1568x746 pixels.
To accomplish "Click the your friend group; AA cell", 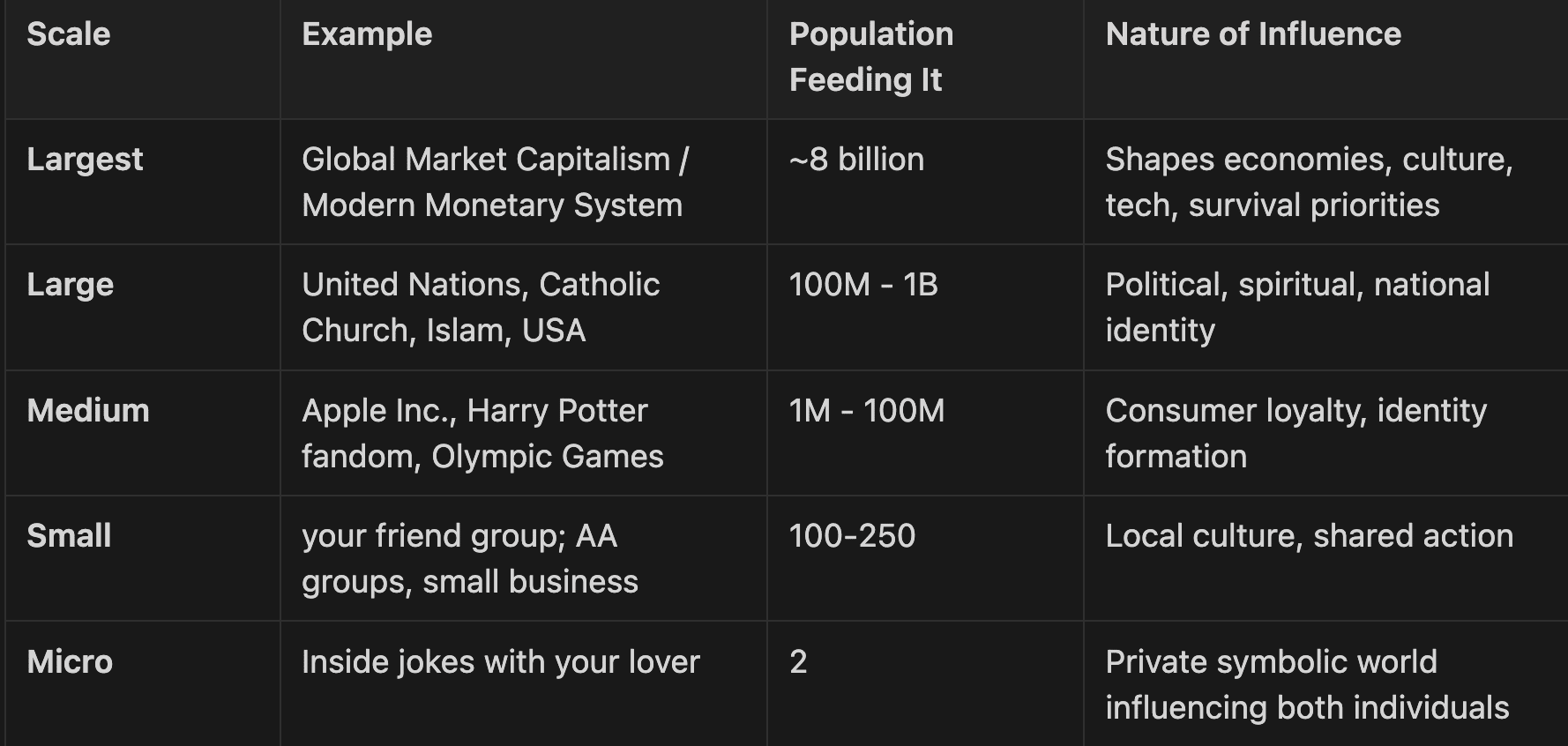I will pyautogui.click(x=470, y=559).
